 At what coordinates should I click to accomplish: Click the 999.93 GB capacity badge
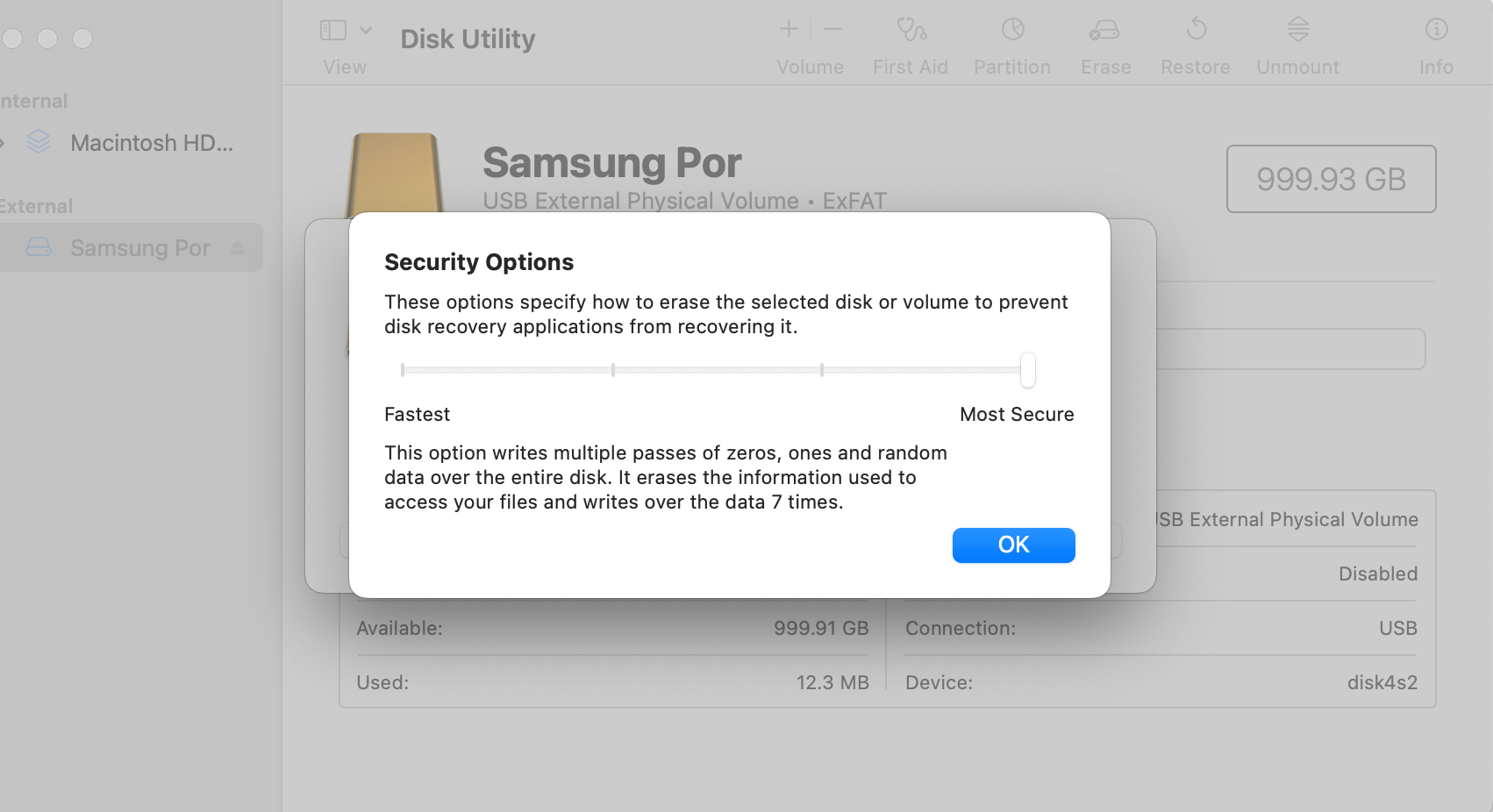tap(1331, 179)
